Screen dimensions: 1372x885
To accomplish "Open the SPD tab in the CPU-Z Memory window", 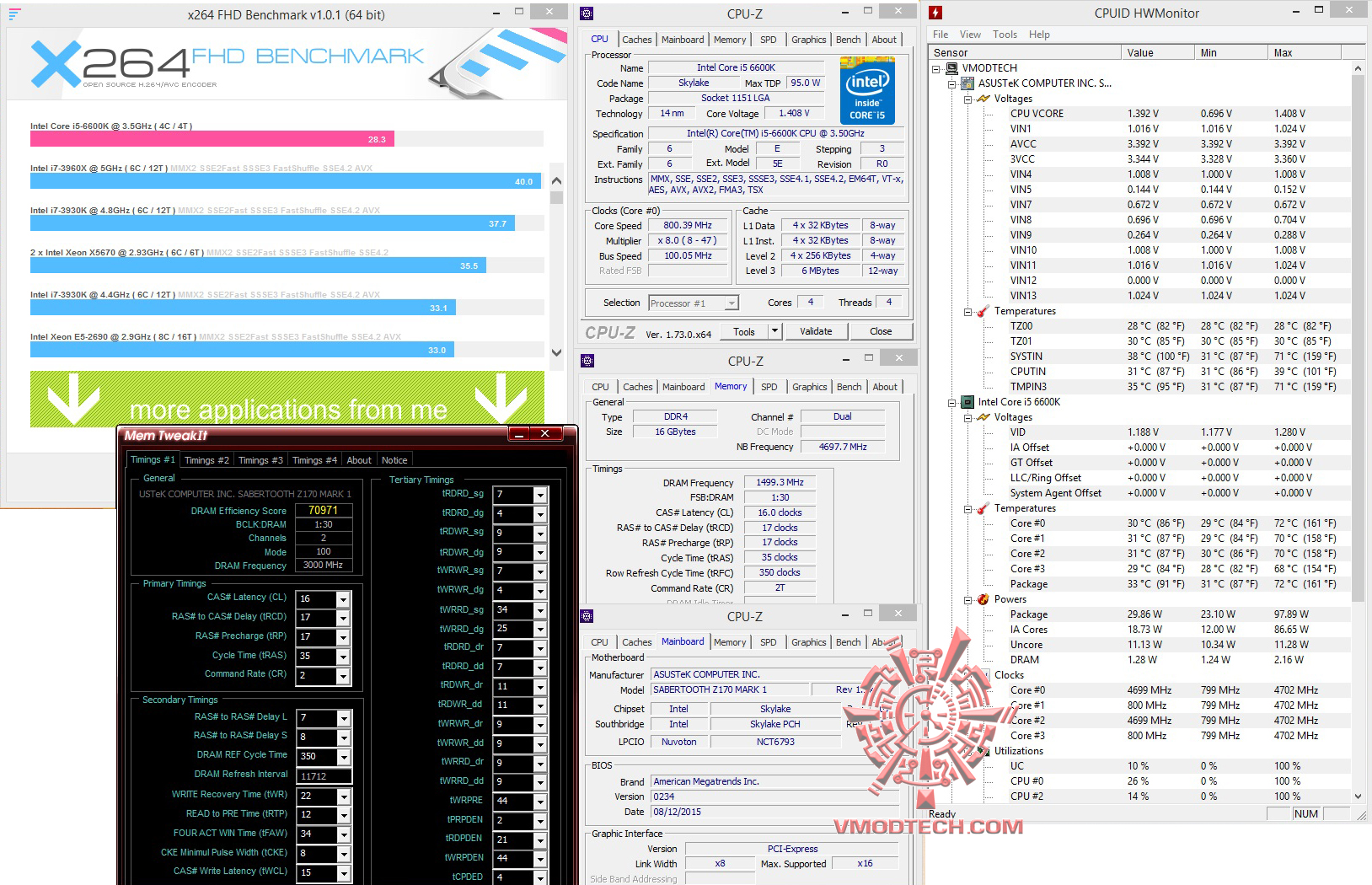I will click(x=769, y=387).
